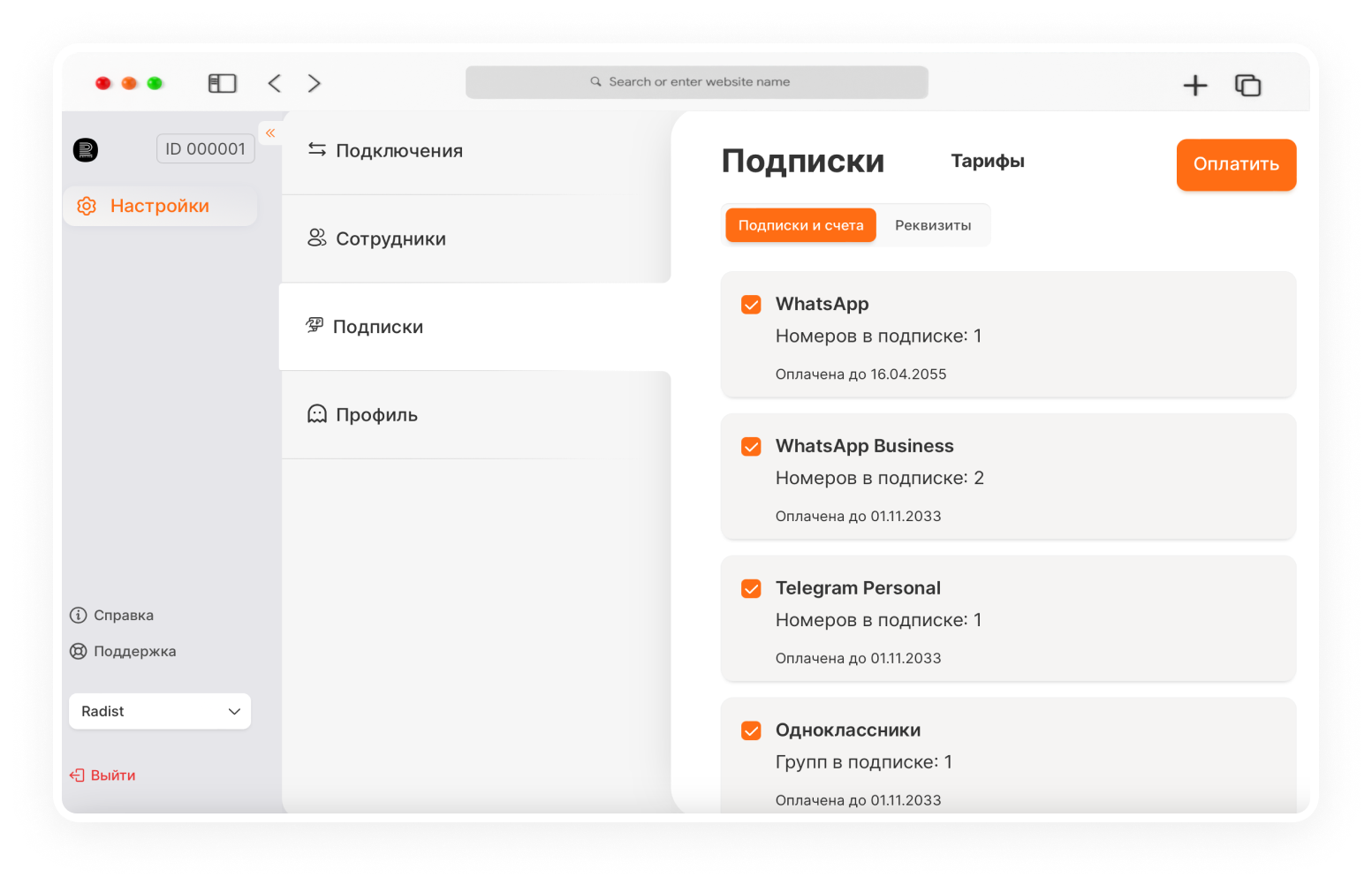Click the WhatsApp Business subscription title
Image resolution: width=1372 pixels, height=885 pixels.
865,446
